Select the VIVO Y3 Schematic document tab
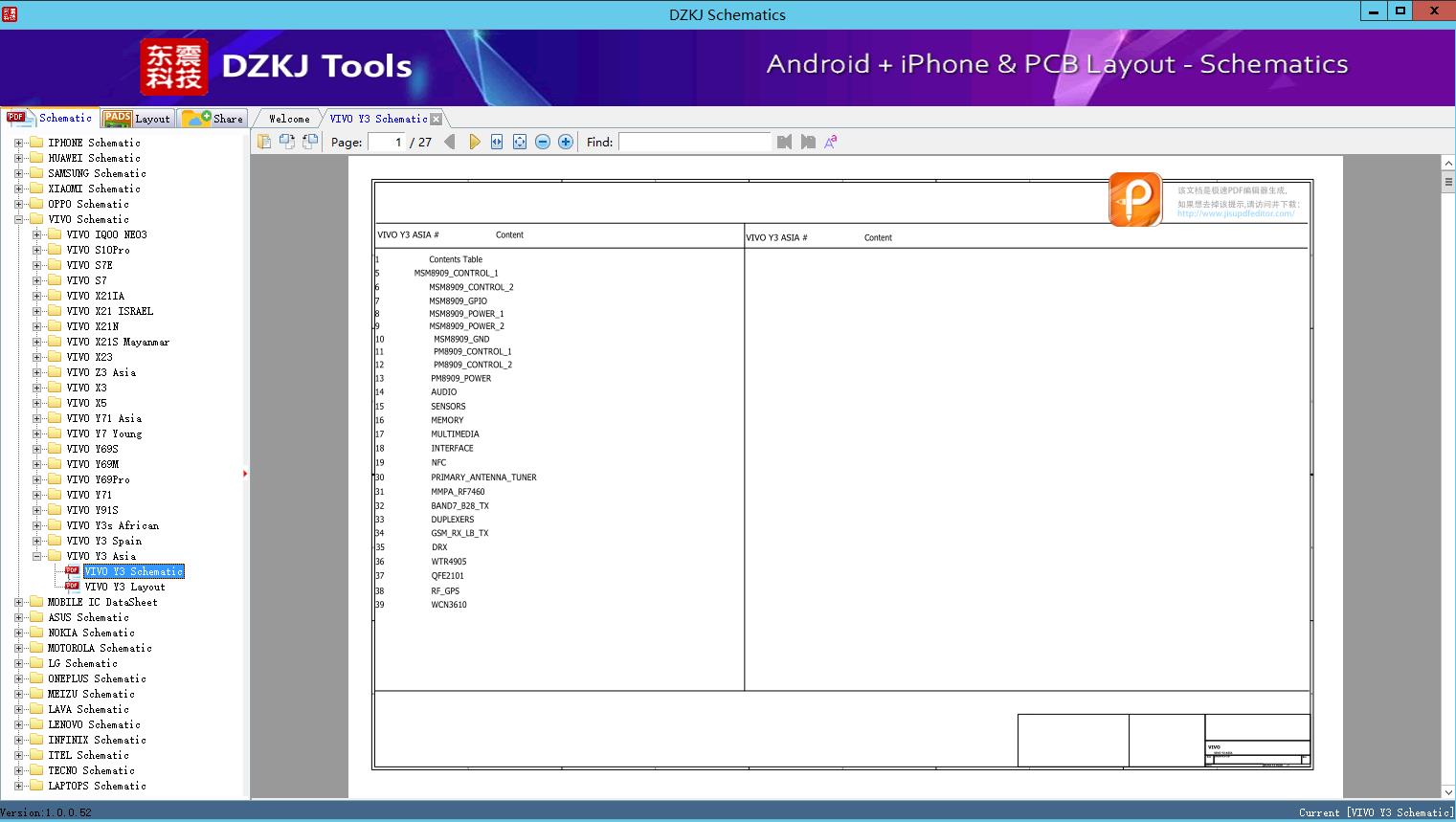 point(378,119)
